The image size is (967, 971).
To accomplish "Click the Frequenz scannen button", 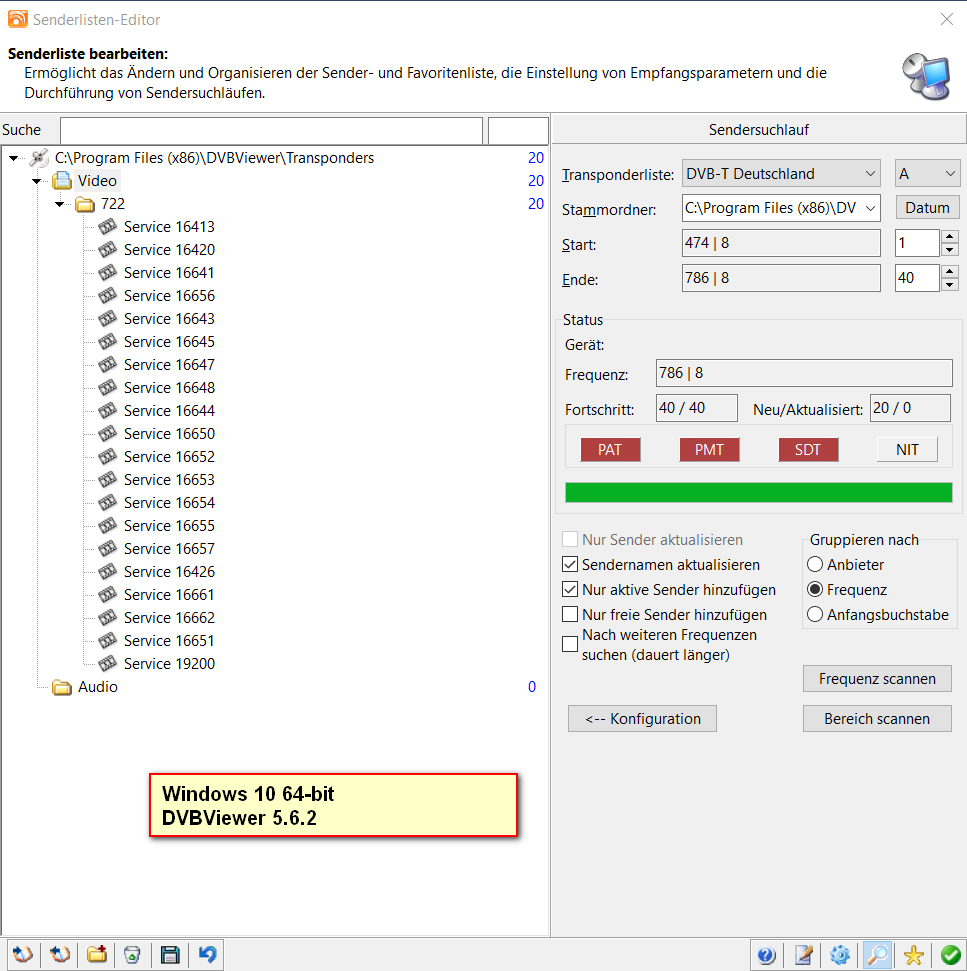I will [x=877, y=679].
